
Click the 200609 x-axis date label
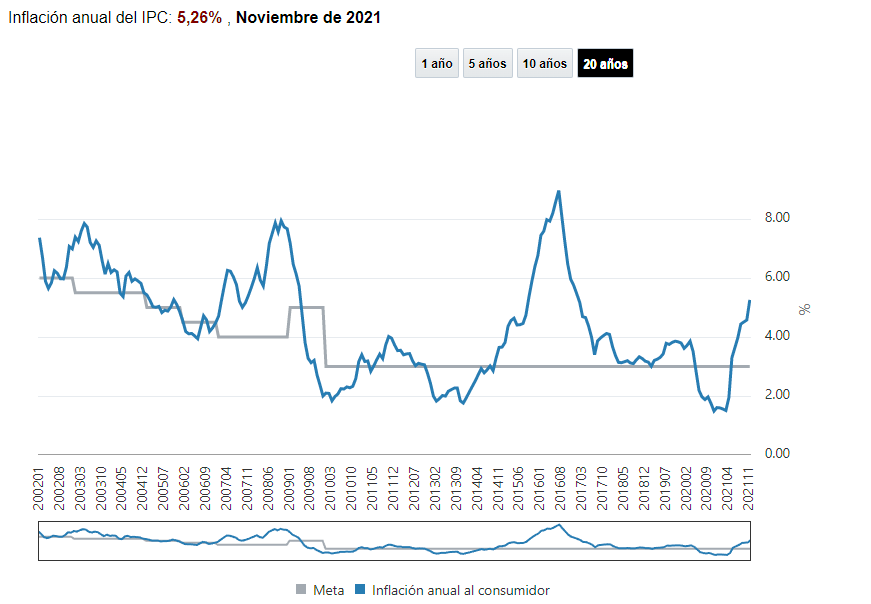205,488
